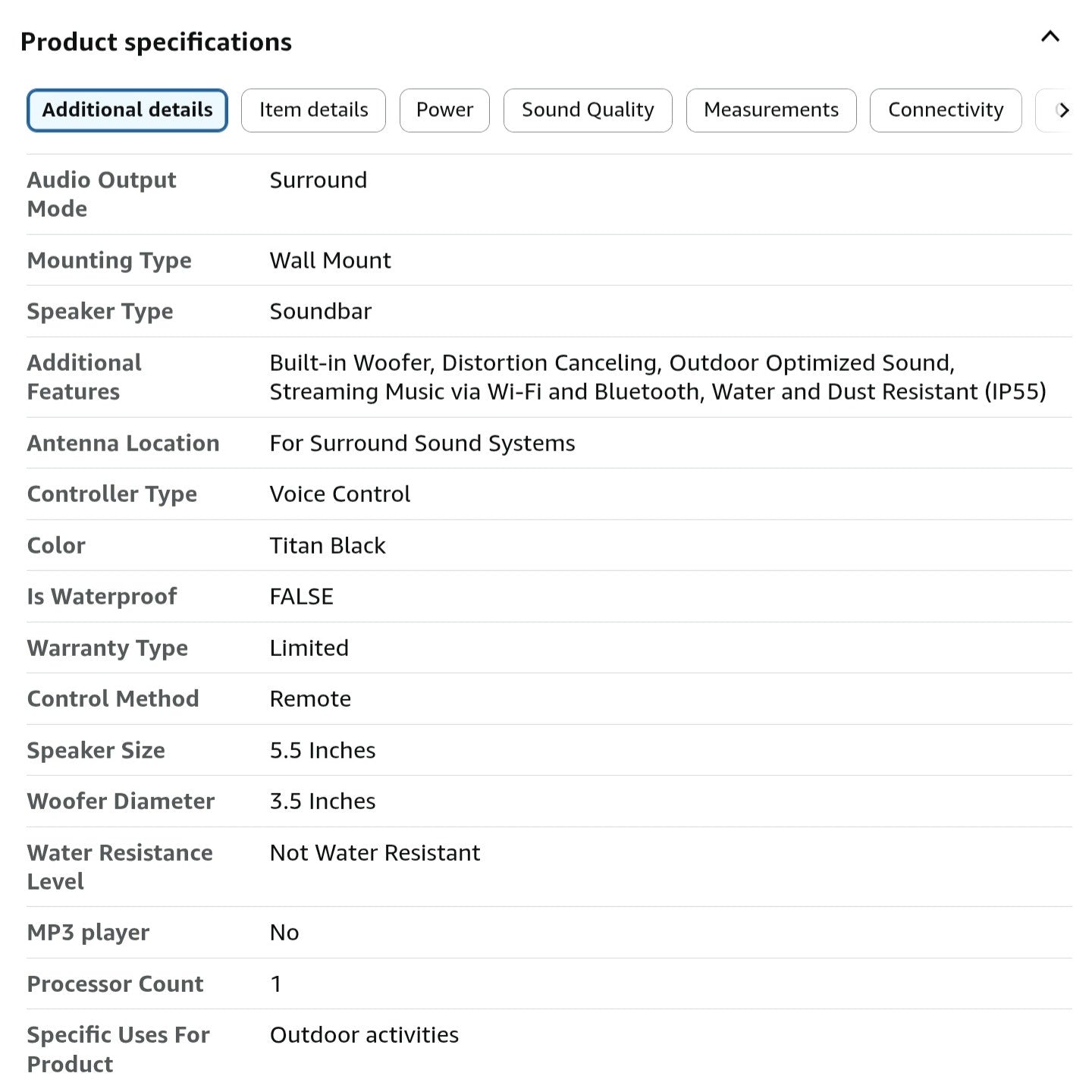1092x1092 pixels.
Task: Click the Is Waterproof label
Action: click(102, 597)
